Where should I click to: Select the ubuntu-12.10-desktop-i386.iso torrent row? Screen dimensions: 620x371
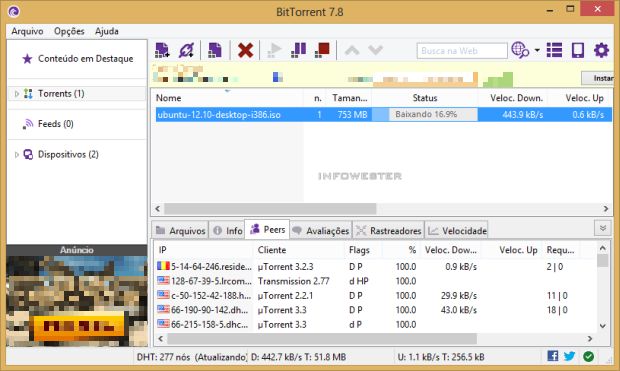pos(384,115)
